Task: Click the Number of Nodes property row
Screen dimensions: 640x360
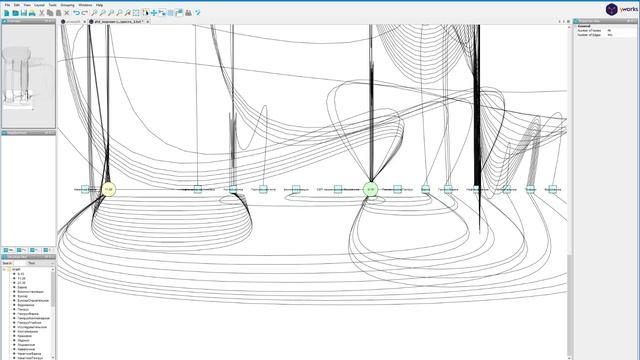Action: click(606, 31)
